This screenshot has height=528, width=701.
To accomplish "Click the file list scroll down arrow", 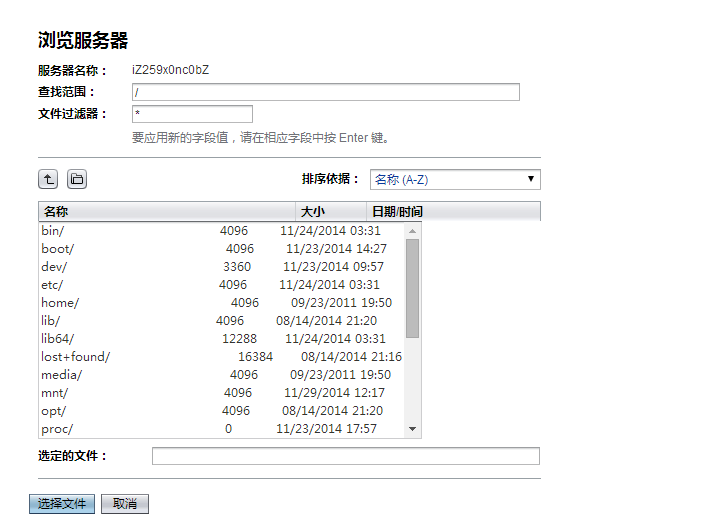I will click(x=412, y=429).
